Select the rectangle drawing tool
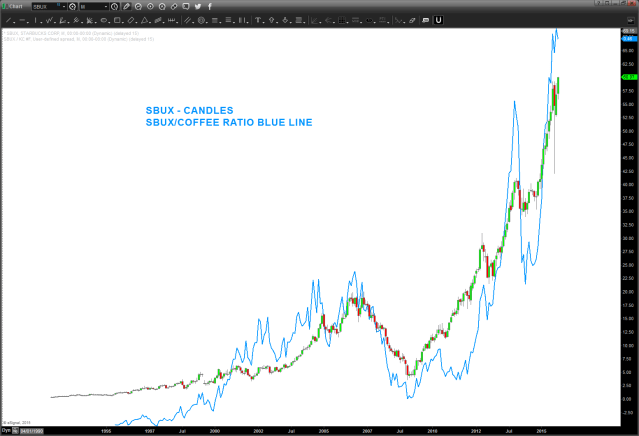 120,19
